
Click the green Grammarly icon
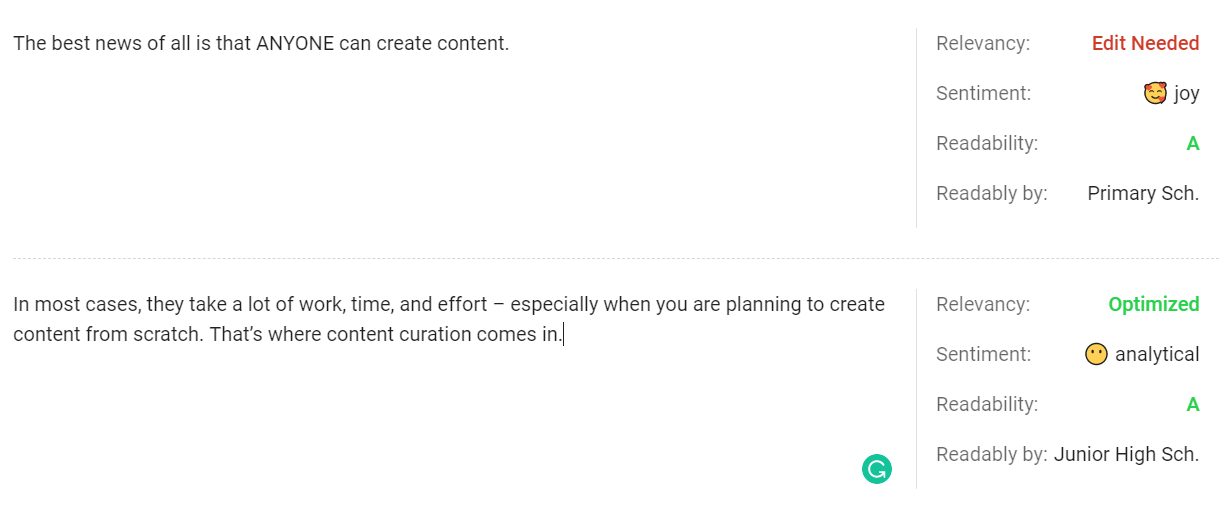[x=876, y=469]
